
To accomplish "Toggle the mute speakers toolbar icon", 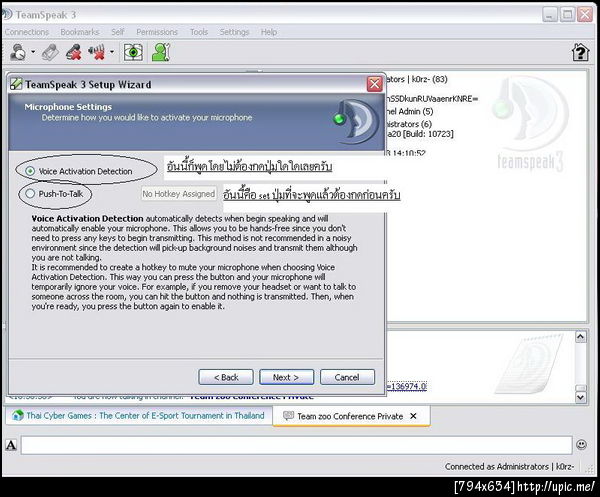I will click(96, 52).
